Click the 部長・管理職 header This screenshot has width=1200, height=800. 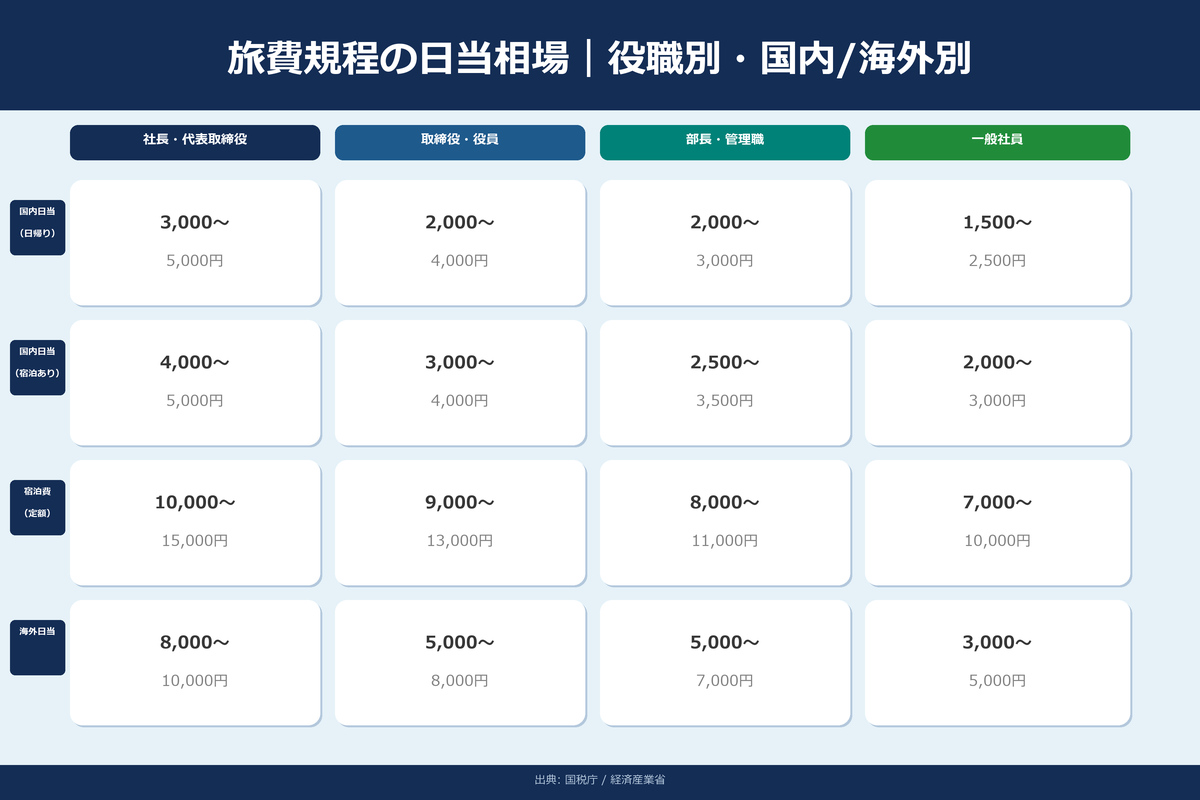click(725, 142)
